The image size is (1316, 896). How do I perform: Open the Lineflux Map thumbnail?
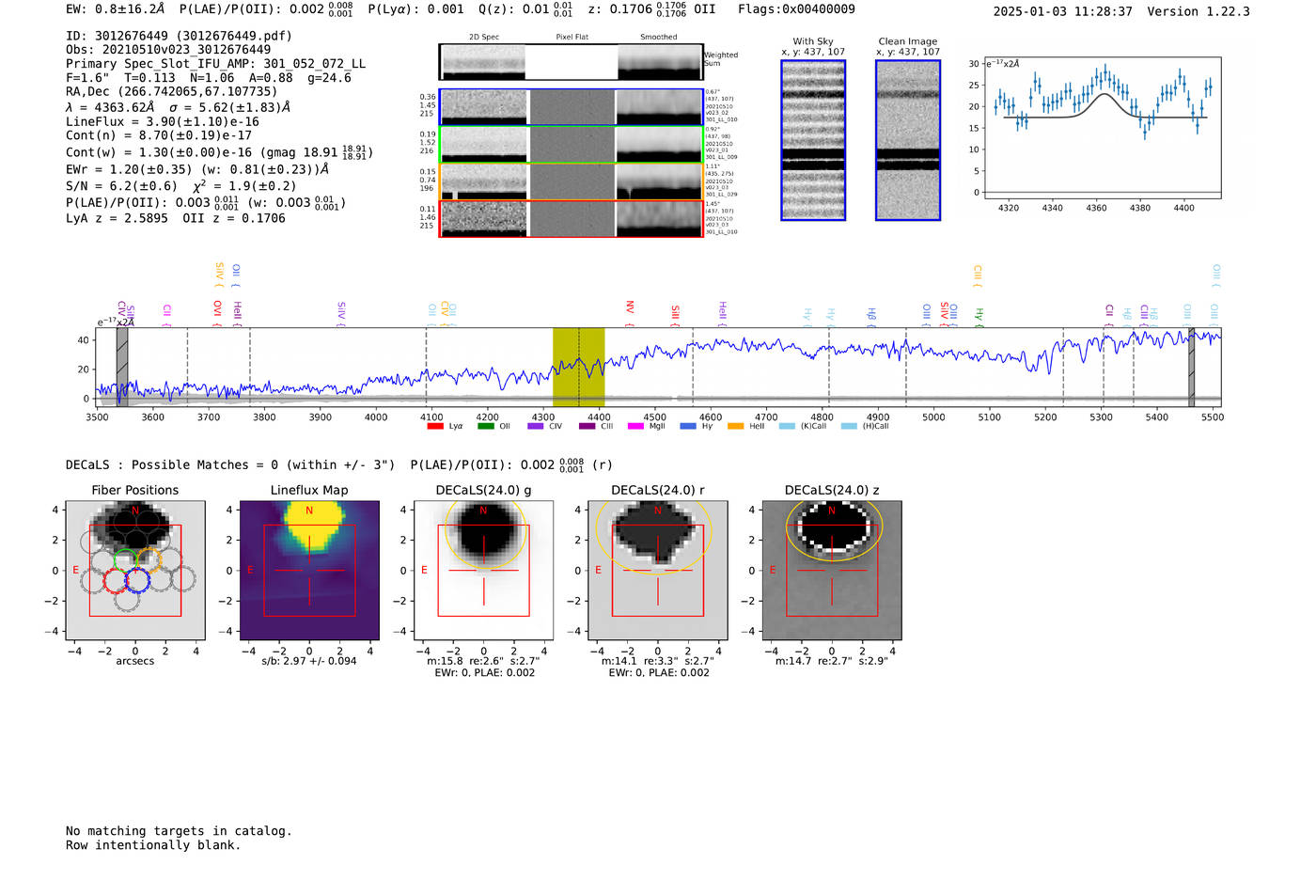[309, 570]
